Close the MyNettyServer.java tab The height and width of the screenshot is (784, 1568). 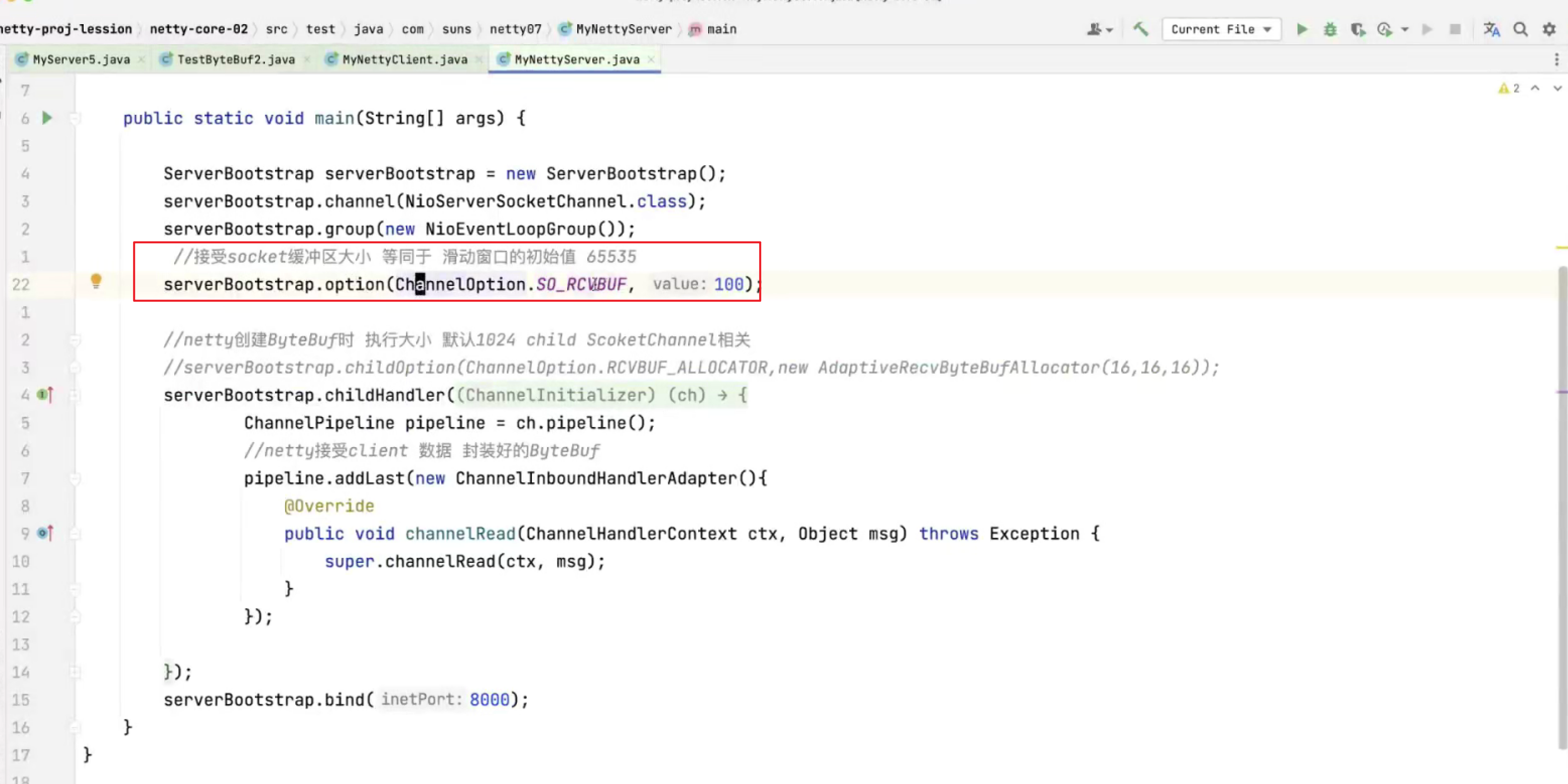pos(651,59)
